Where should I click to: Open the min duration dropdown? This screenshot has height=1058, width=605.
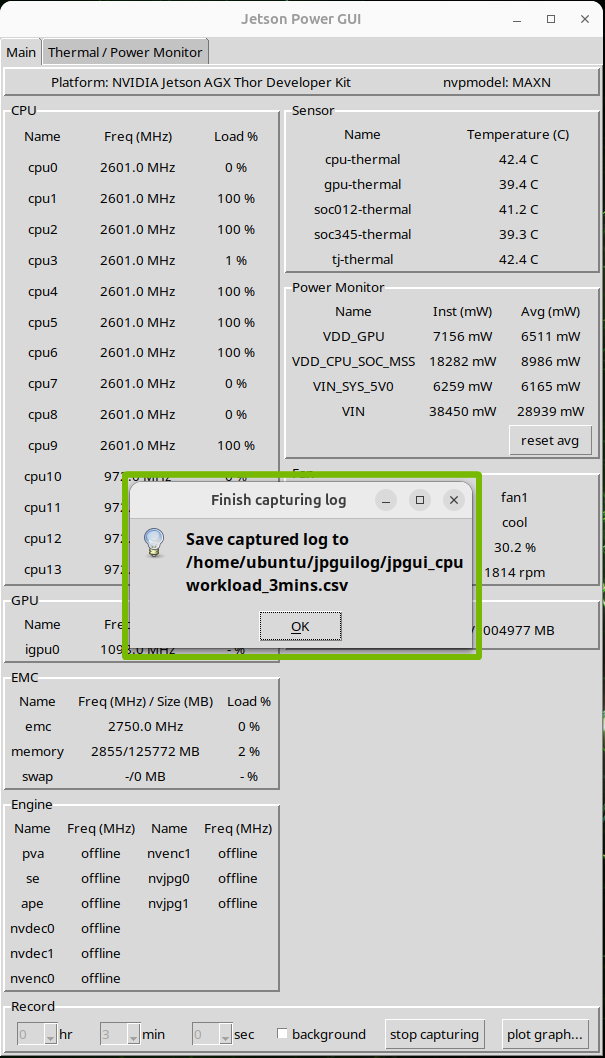(135, 1035)
